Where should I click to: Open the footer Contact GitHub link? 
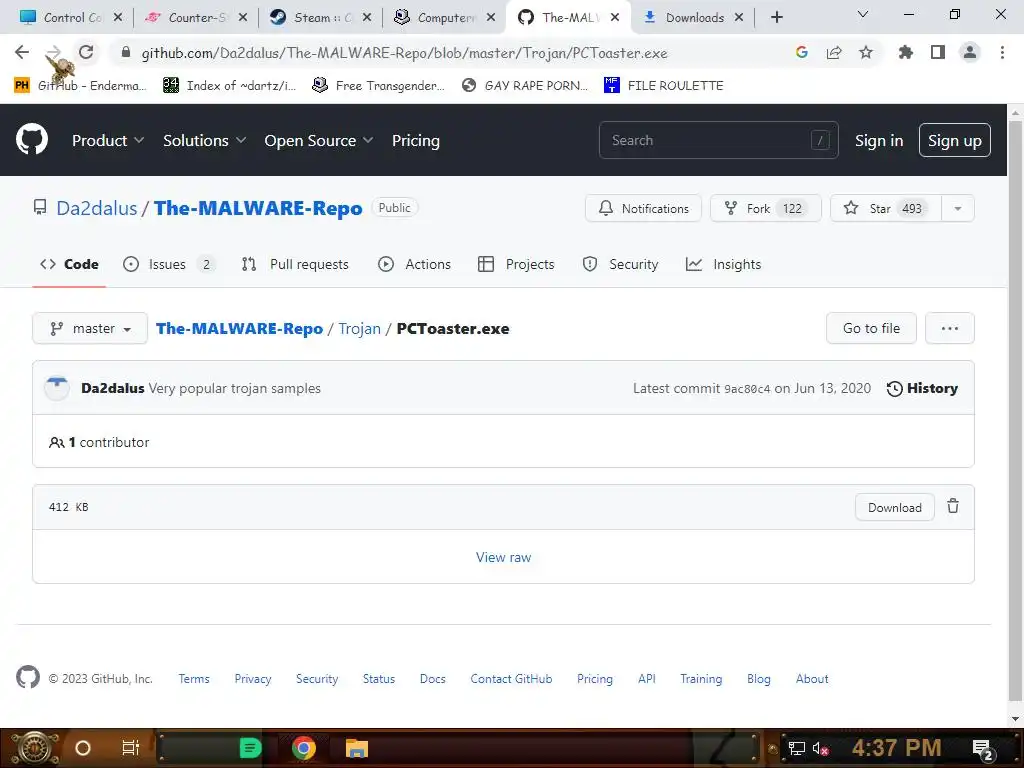(x=511, y=679)
